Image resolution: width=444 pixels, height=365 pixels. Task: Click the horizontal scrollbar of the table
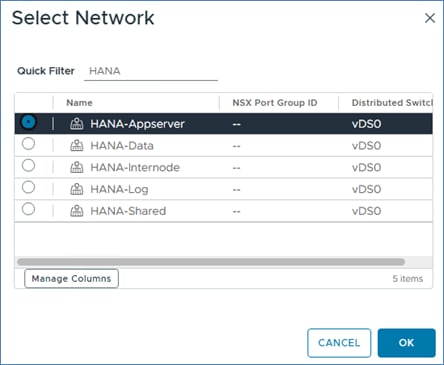(211, 262)
